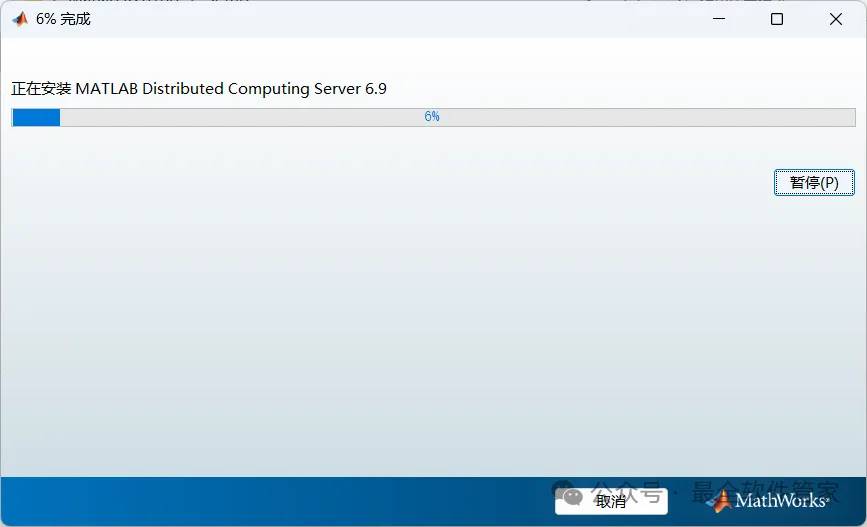Pause the installation with 暂停(P) button

click(x=814, y=182)
